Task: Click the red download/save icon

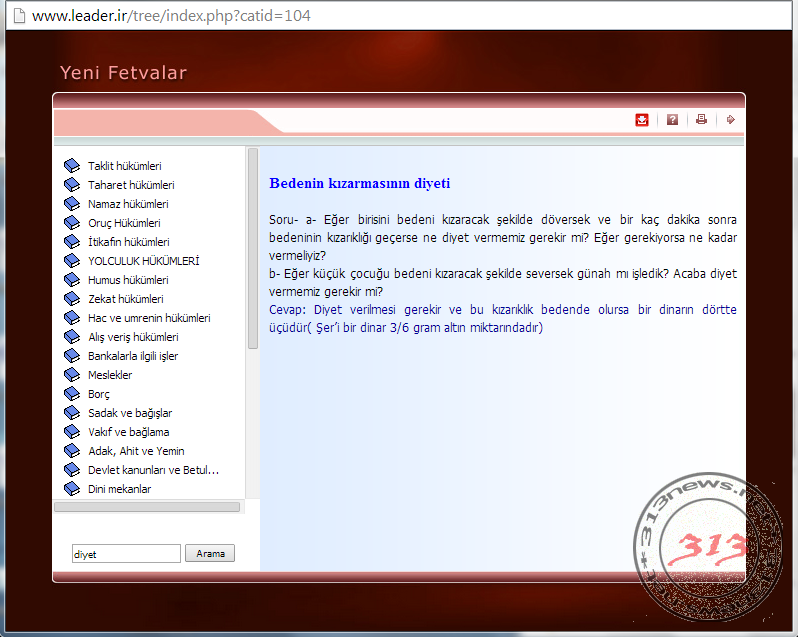Action: click(642, 120)
